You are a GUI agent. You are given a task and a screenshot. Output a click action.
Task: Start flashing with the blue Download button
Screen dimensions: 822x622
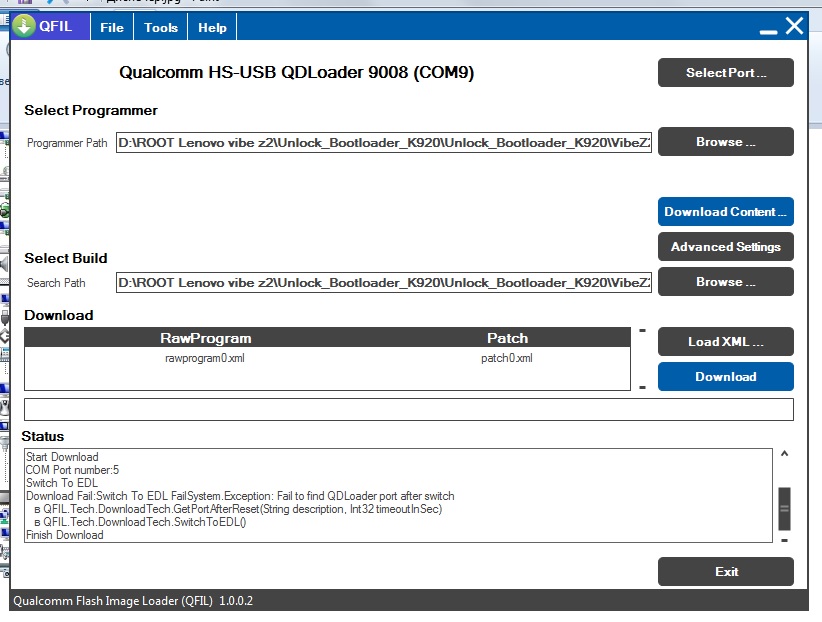(x=726, y=377)
